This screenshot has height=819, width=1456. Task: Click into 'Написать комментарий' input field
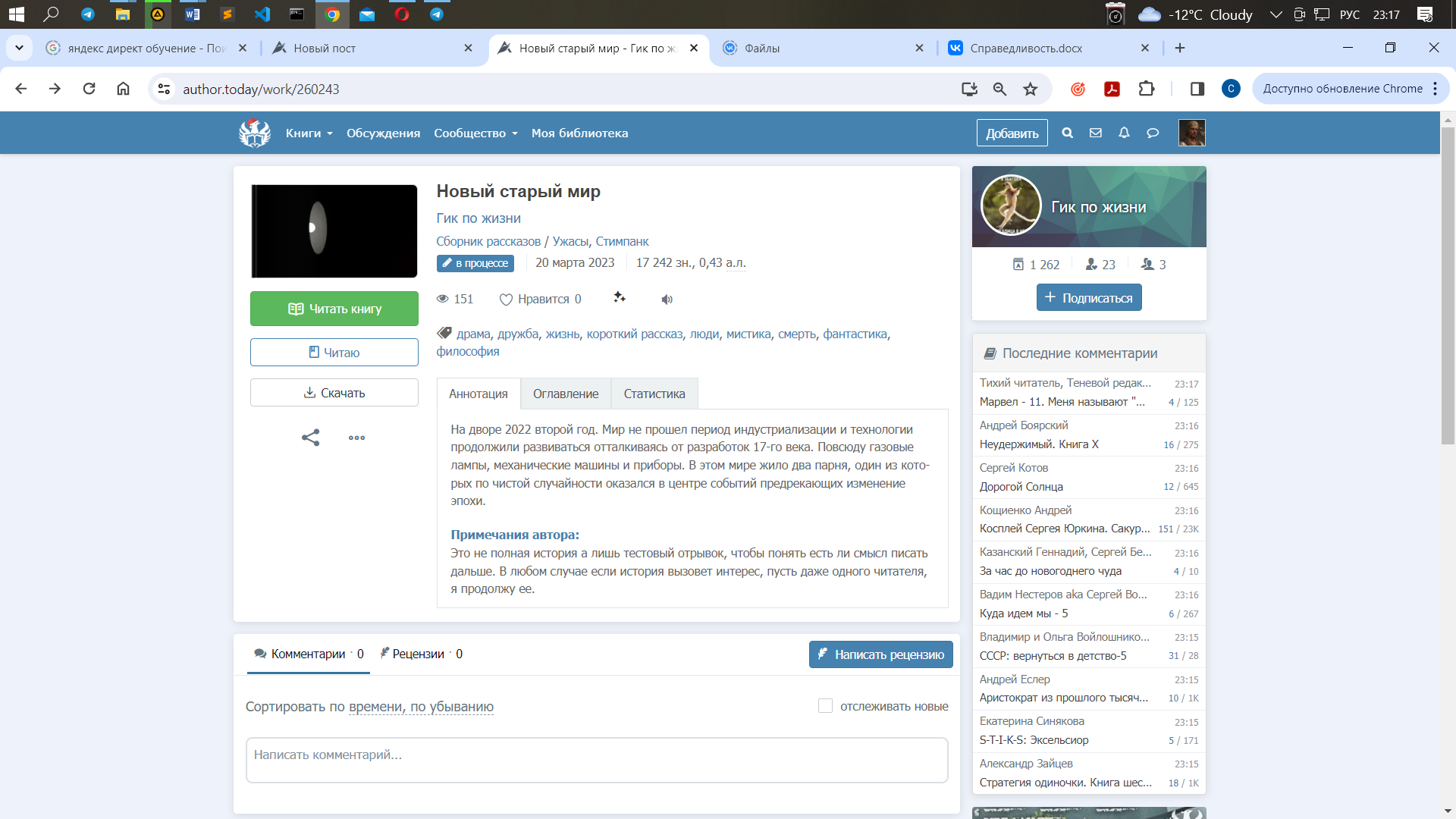pos(596,760)
